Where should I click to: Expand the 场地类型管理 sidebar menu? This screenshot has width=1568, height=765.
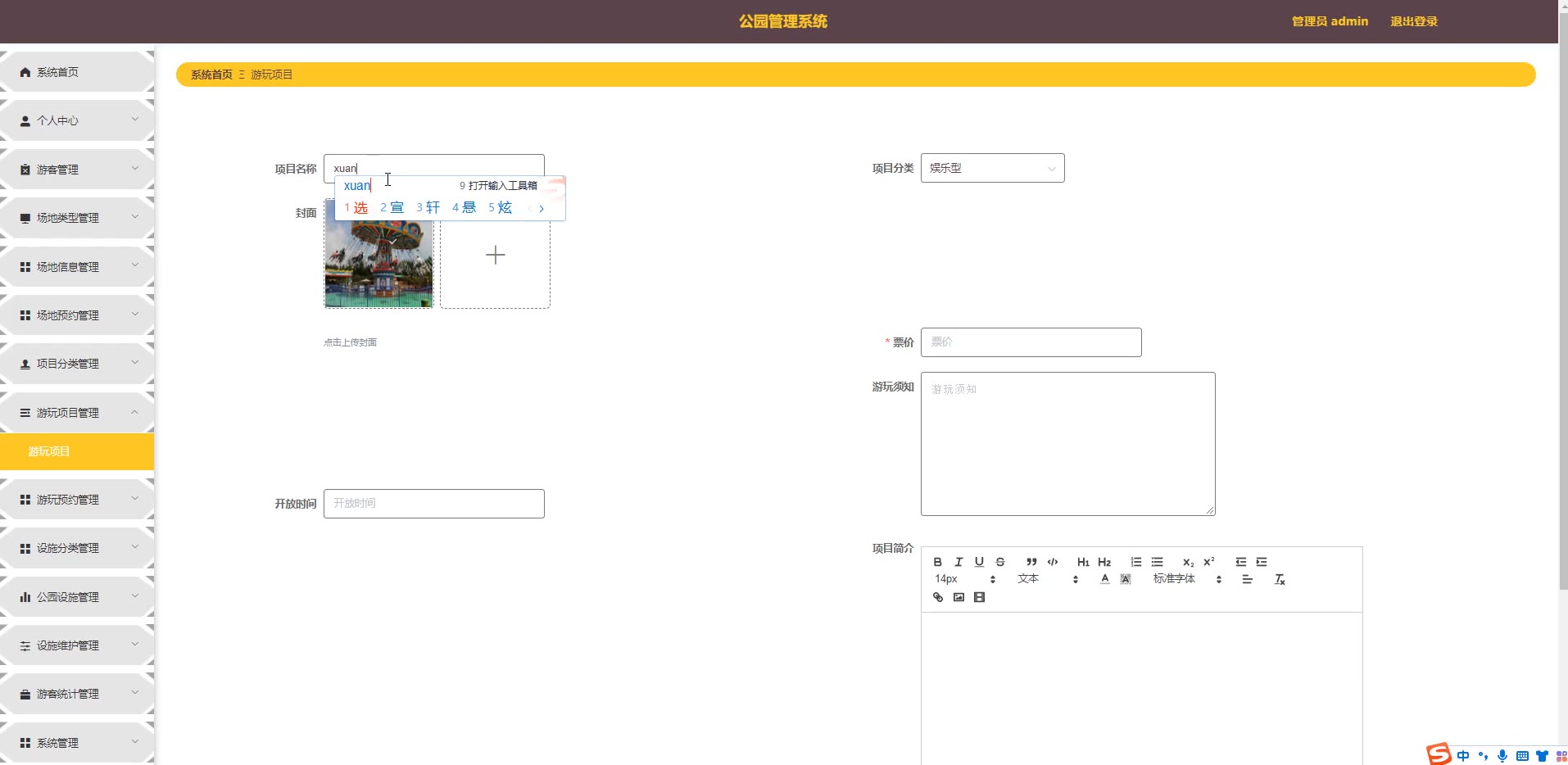[77, 218]
